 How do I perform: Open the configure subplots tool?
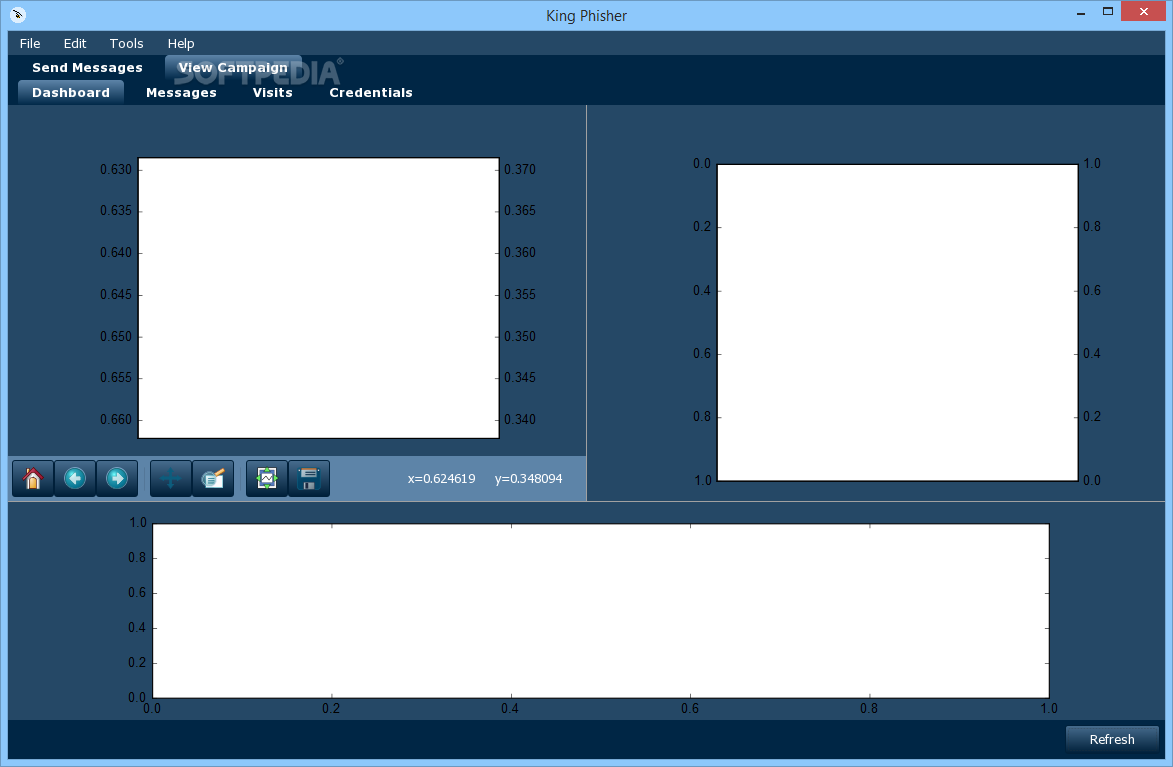pos(267,478)
